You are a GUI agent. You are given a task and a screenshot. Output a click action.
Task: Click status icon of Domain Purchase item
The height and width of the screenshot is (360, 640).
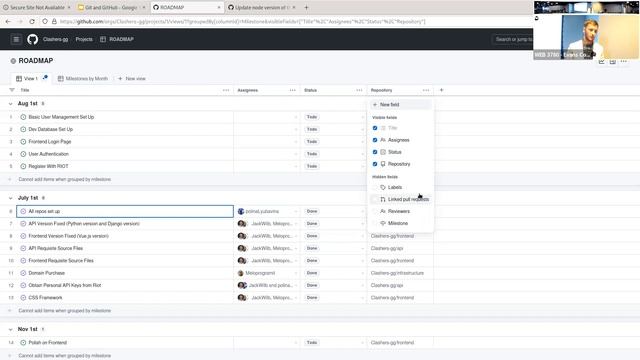(23, 273)
